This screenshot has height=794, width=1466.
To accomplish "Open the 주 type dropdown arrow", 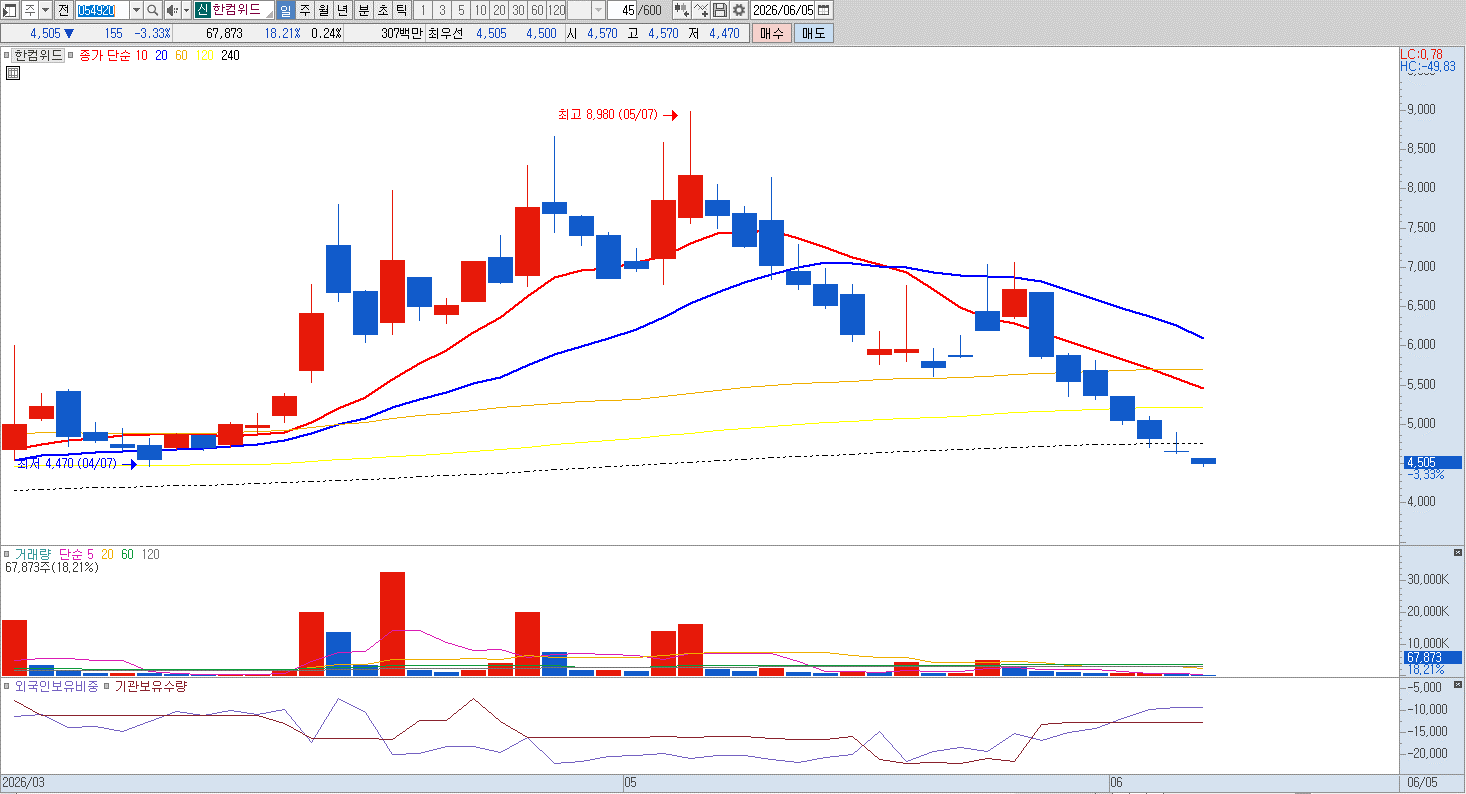I will pyautogui.click(x=45, y=10).
